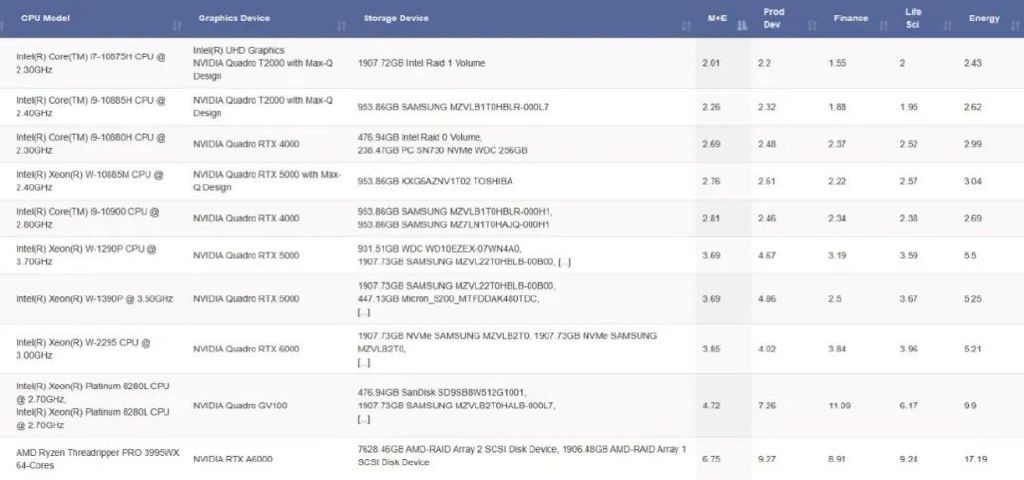Click the sort arrows beside Life Sci

coord(948,26)
